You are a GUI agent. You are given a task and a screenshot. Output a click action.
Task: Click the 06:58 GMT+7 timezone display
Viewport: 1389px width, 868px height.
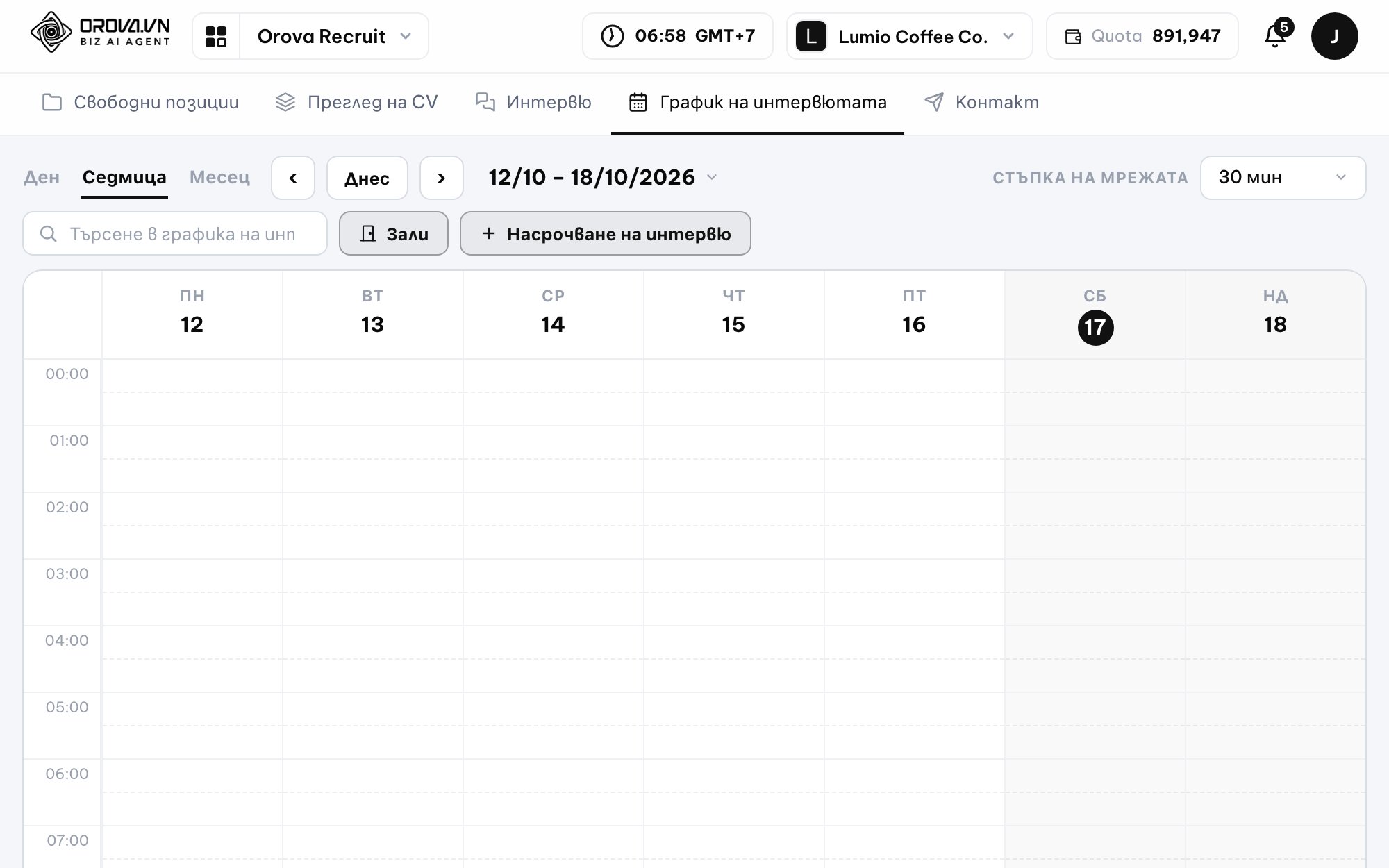pyautogui.click(x=677, y=36)
